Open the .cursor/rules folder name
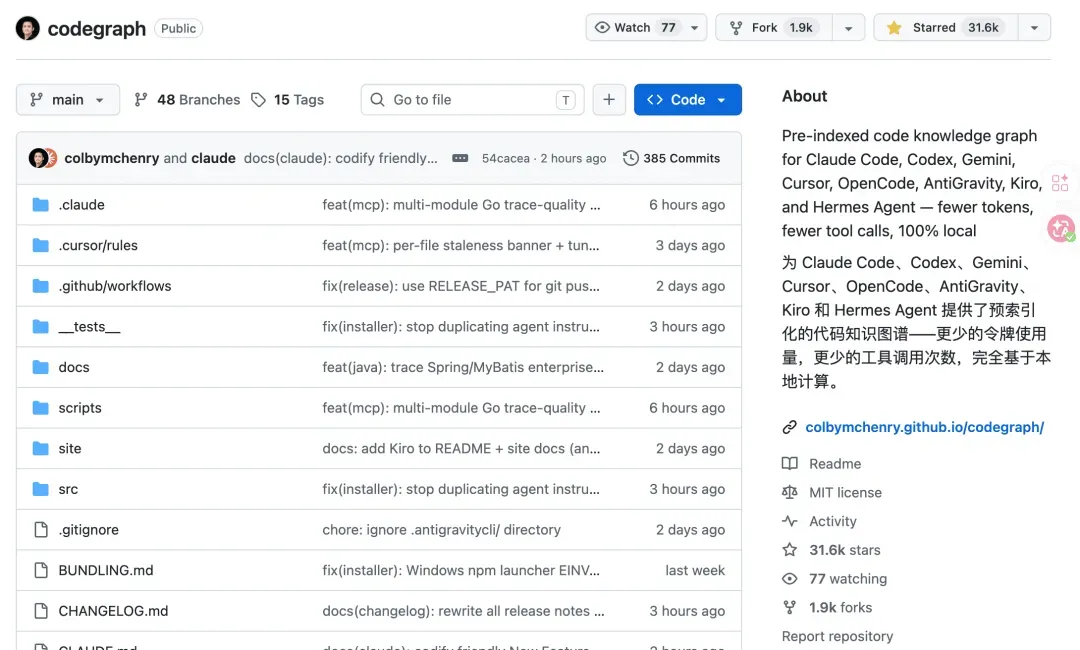Viewport: 1080px width, 650px height. pyautogui.click(x=98, y=245)
